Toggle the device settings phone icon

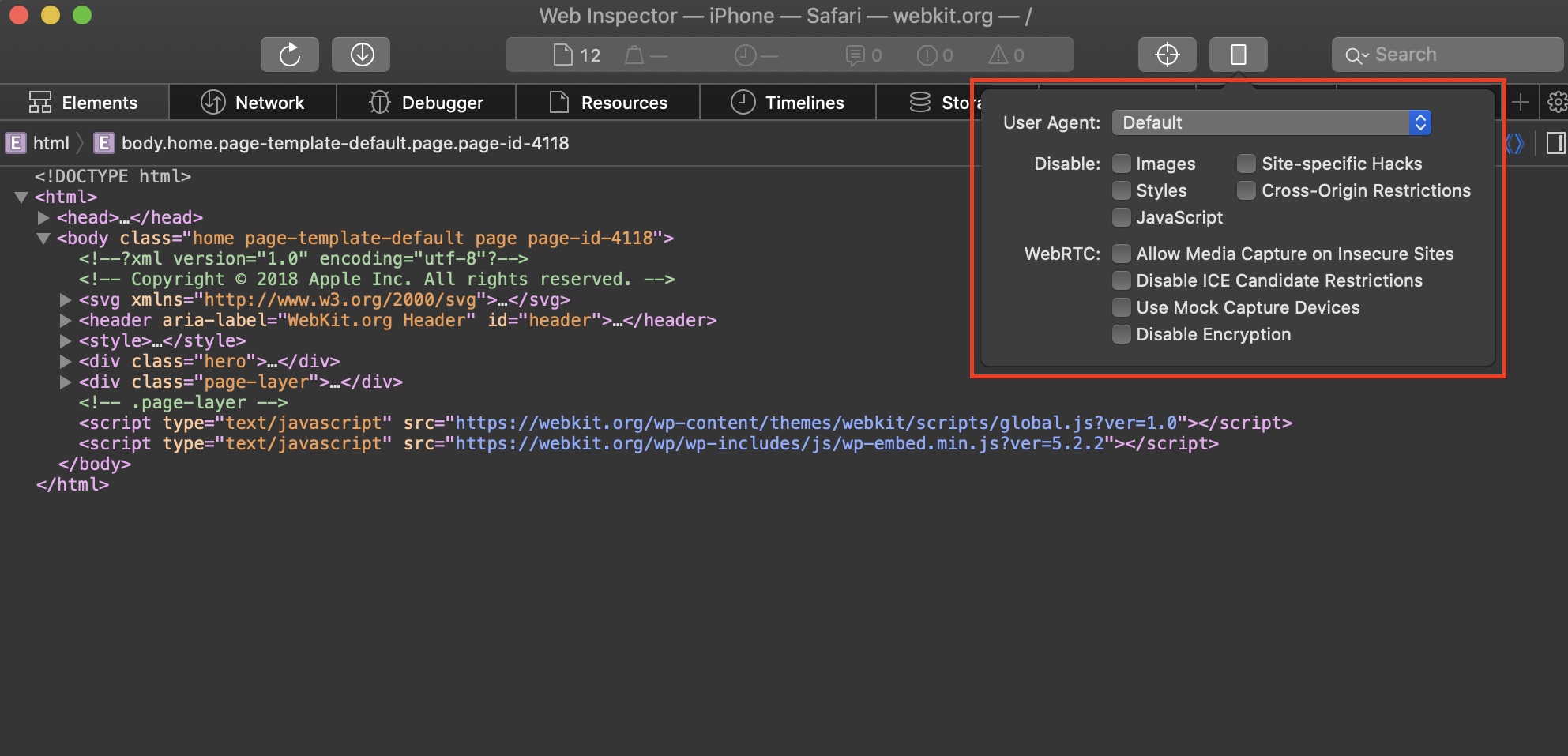(1239, 55)
